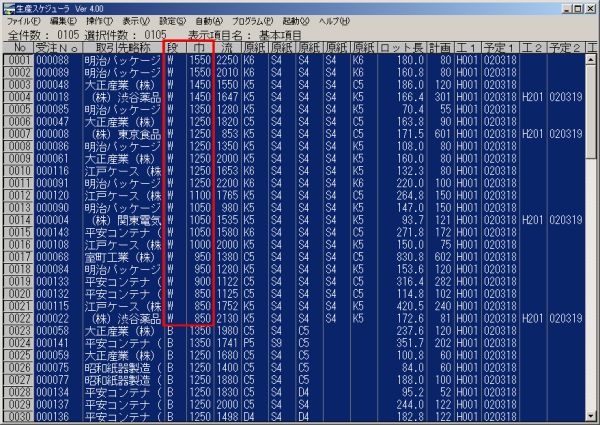Click lot length value 351.7

pyautogui.click(x=411, y=343)
